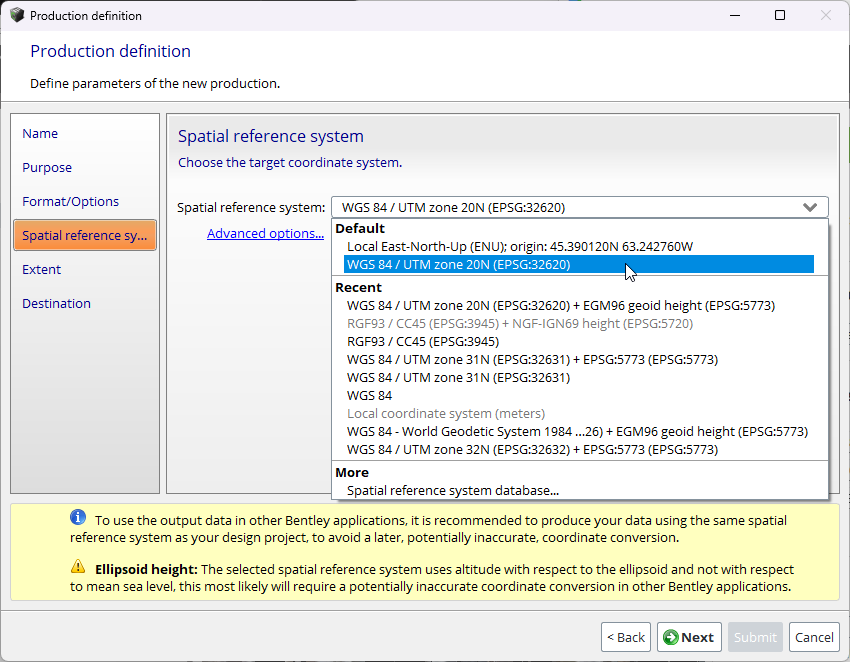
Task: Select UTM zone 20N + EGM96 geoid height
Action: coord(560,306)
